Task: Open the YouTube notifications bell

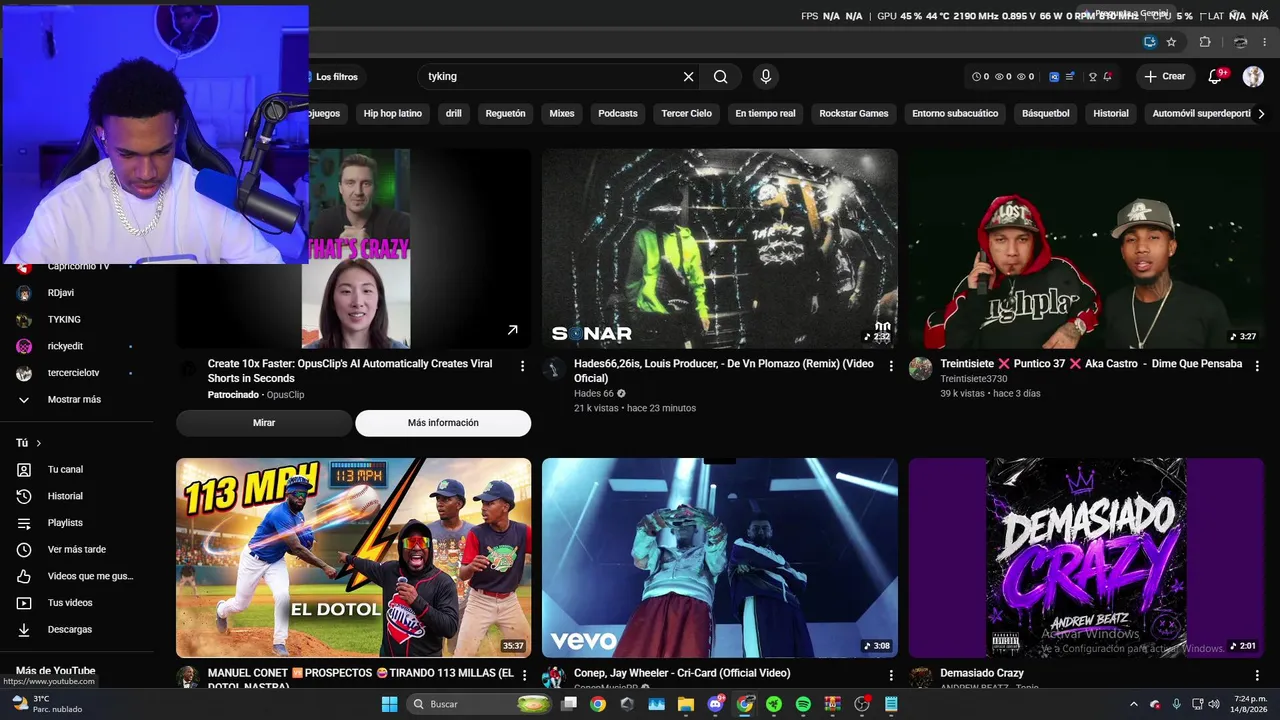Action: click(x=1216, y=77)
